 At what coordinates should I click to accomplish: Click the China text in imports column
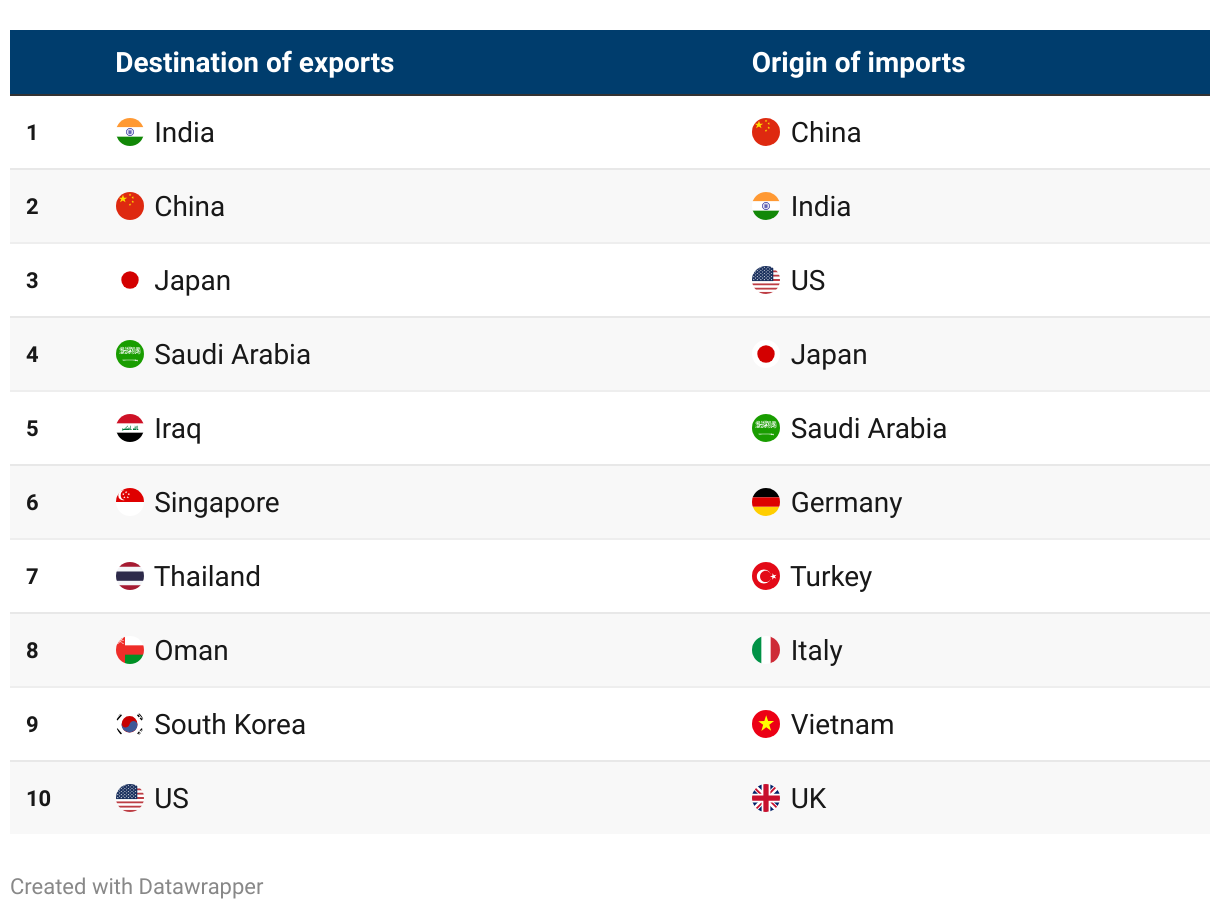(826, 132)
